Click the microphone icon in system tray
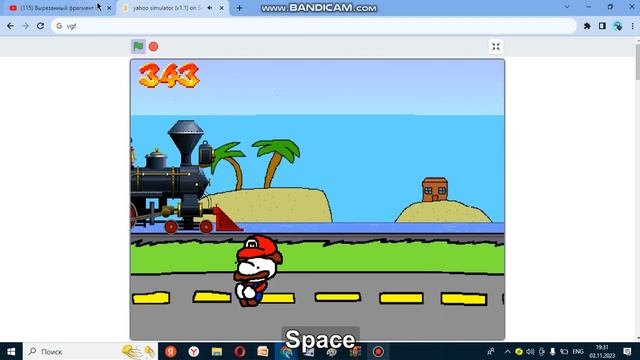 (553, 351)
